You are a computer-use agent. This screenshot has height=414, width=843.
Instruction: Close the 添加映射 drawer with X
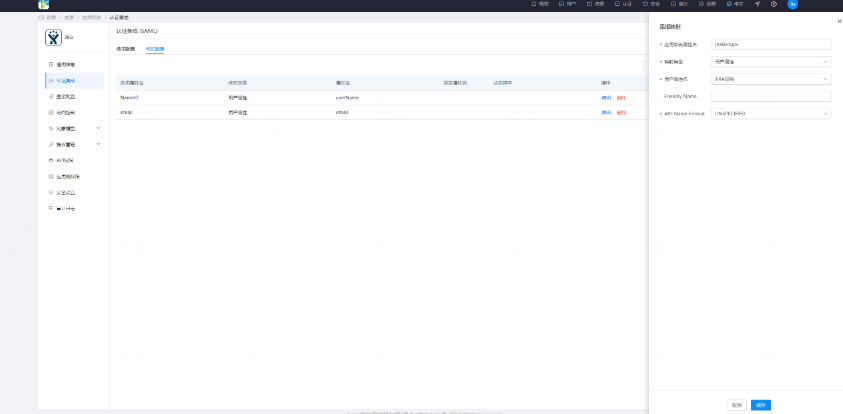tap(838, 21)
